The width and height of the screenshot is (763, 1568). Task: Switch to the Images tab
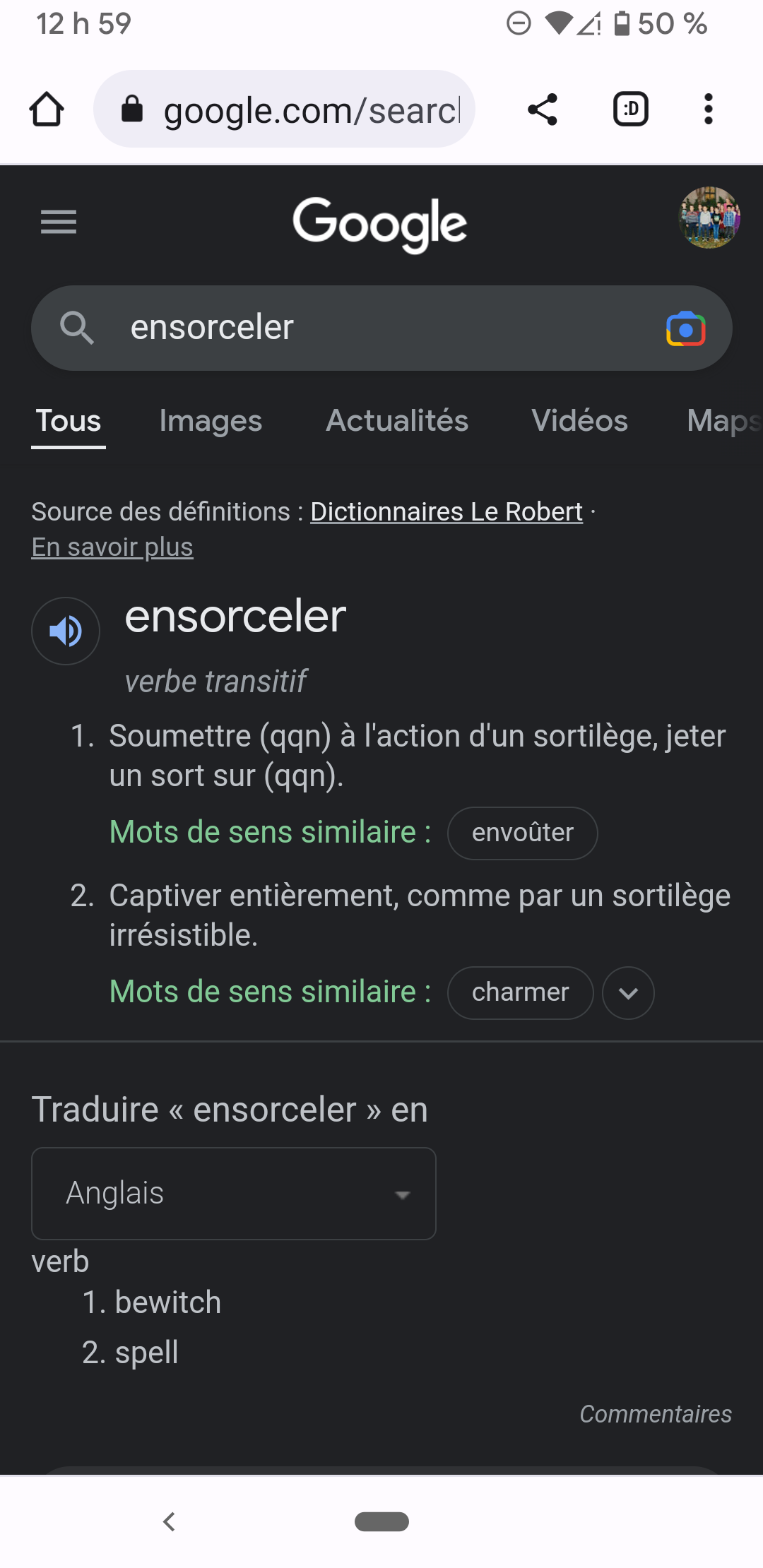tap(211, 421)
